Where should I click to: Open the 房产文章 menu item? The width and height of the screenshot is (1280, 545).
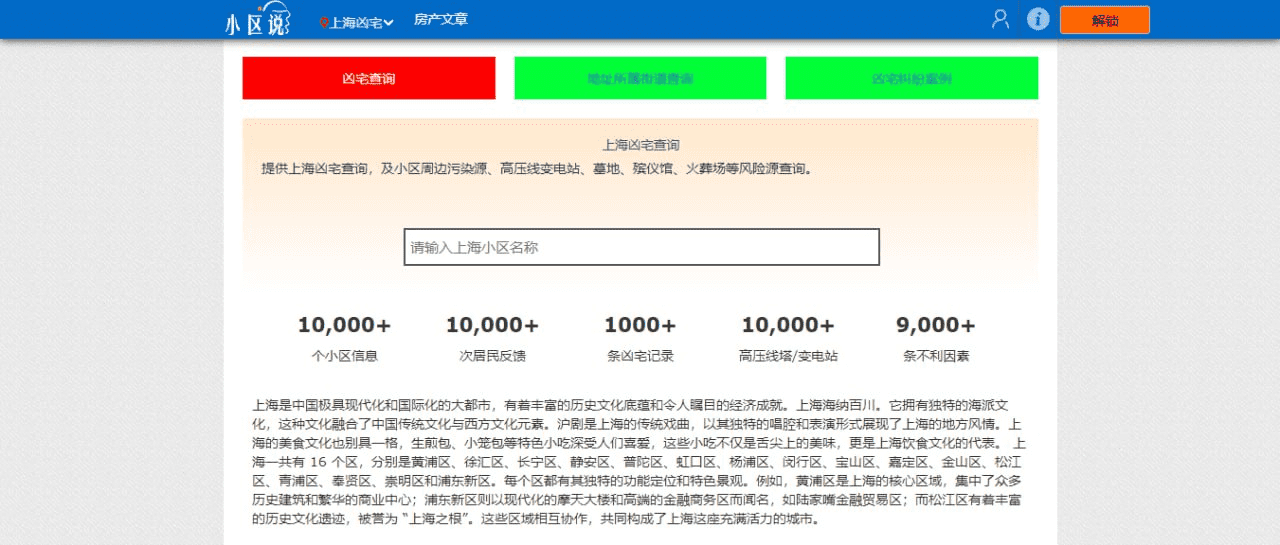click(x=441, y=20)
